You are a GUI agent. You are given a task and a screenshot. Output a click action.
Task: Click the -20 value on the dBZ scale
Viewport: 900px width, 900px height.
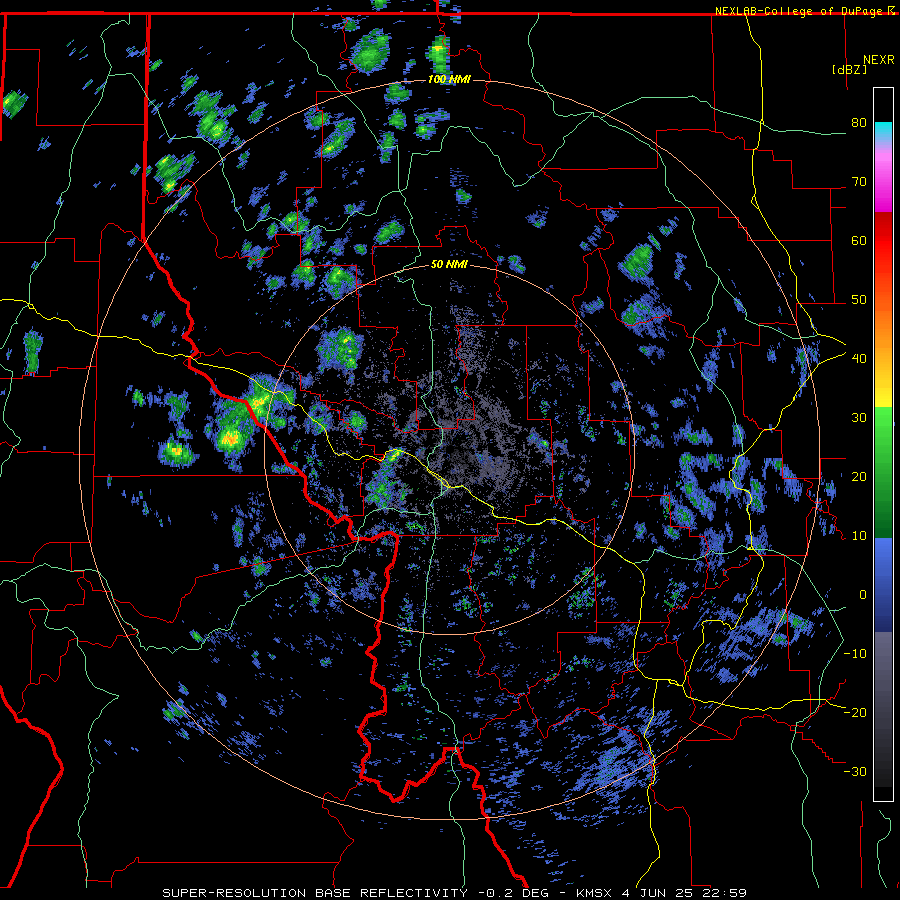coord(855,712)
